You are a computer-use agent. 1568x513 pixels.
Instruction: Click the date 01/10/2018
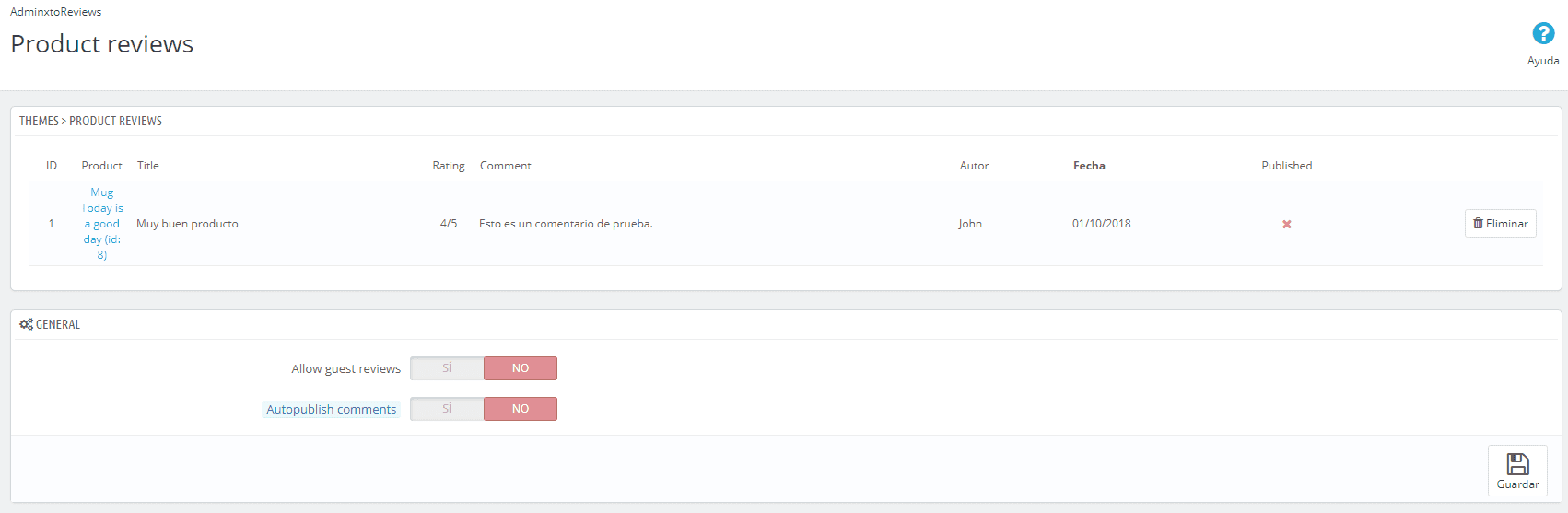coord(1102,224)
